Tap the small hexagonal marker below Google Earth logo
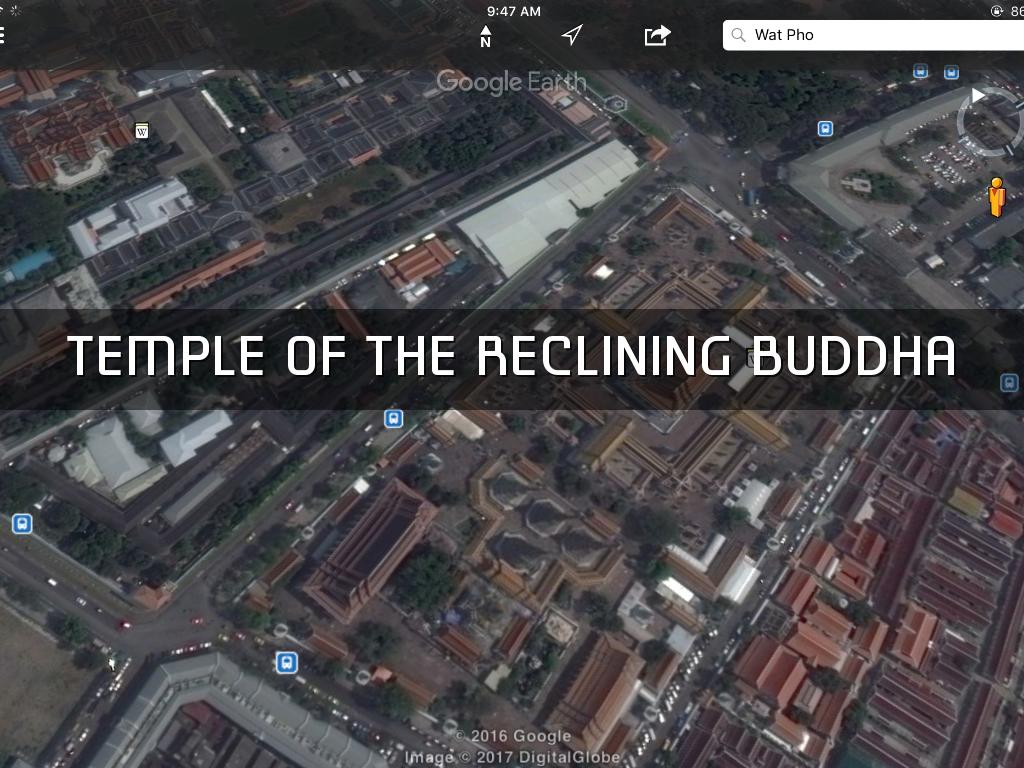The image size is (1024, 768). [618, 104]
